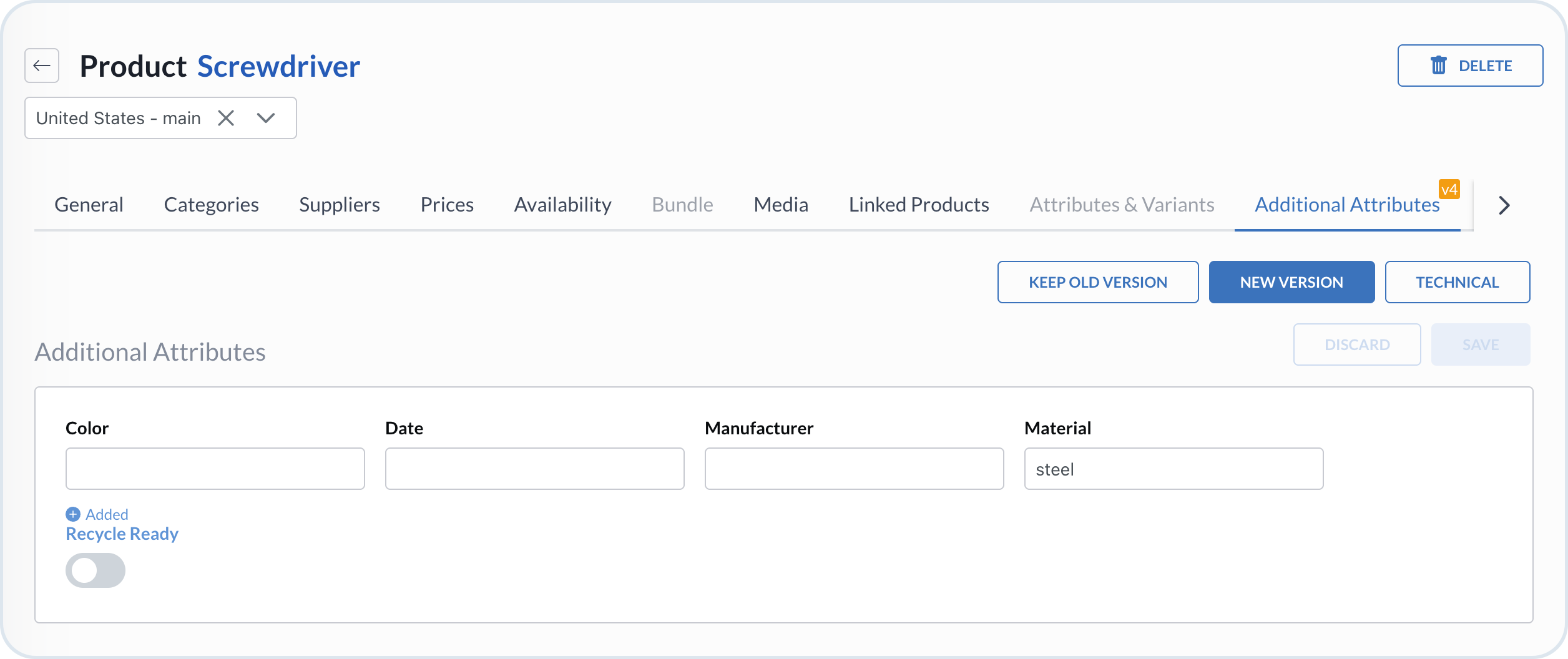Viewport: 1568px width, 659px height.
Task: Switch to the Prices tab
Action: [x=446, y=204]
